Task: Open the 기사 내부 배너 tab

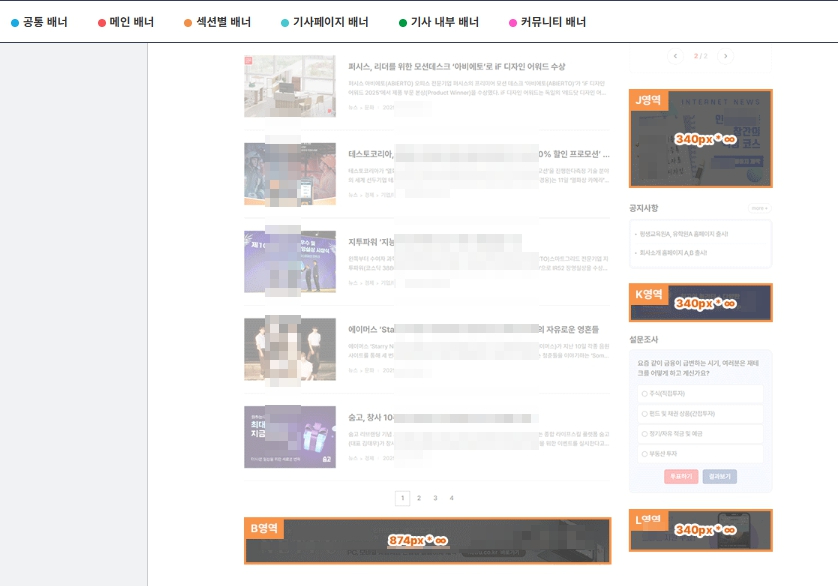Action: (439, 22)
